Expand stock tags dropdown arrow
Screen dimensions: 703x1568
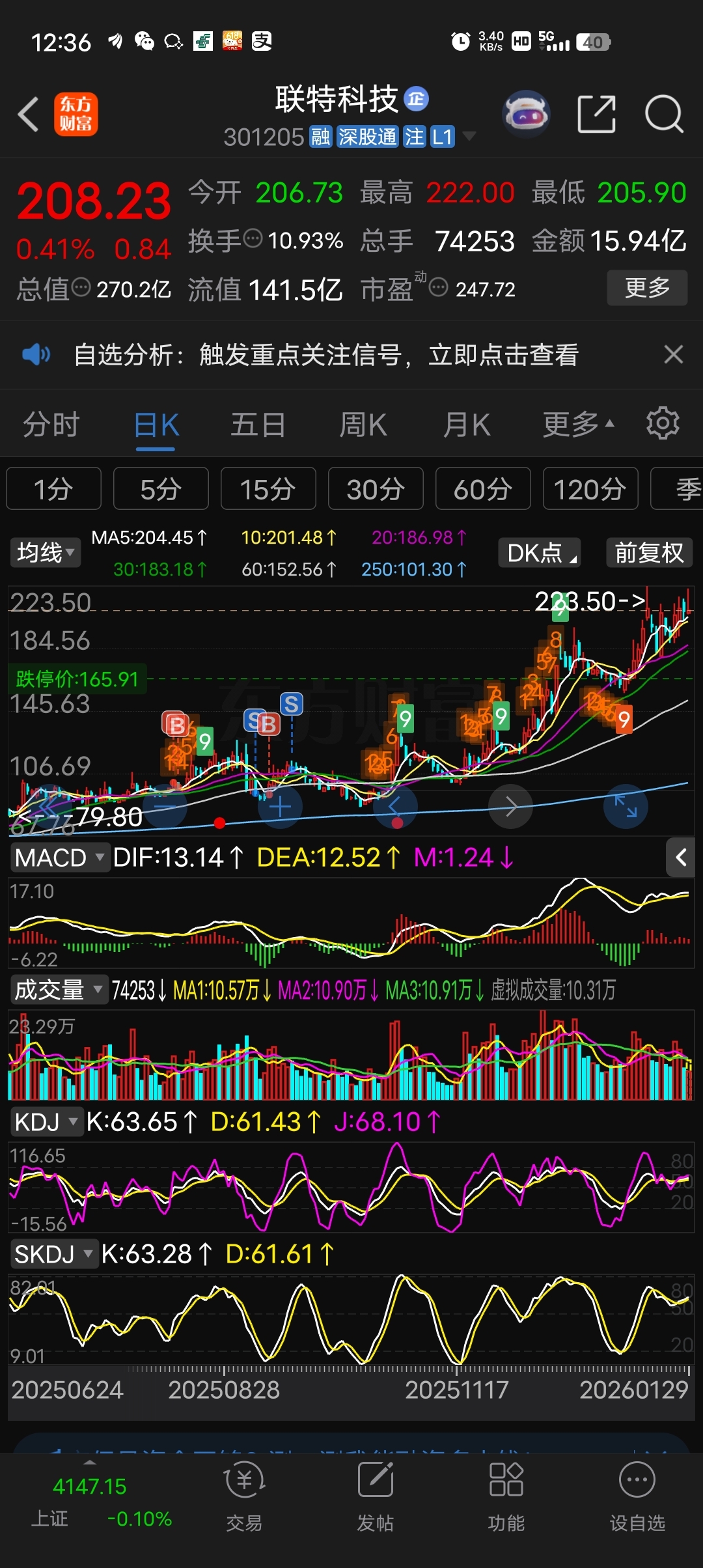(x=469, y=136)
